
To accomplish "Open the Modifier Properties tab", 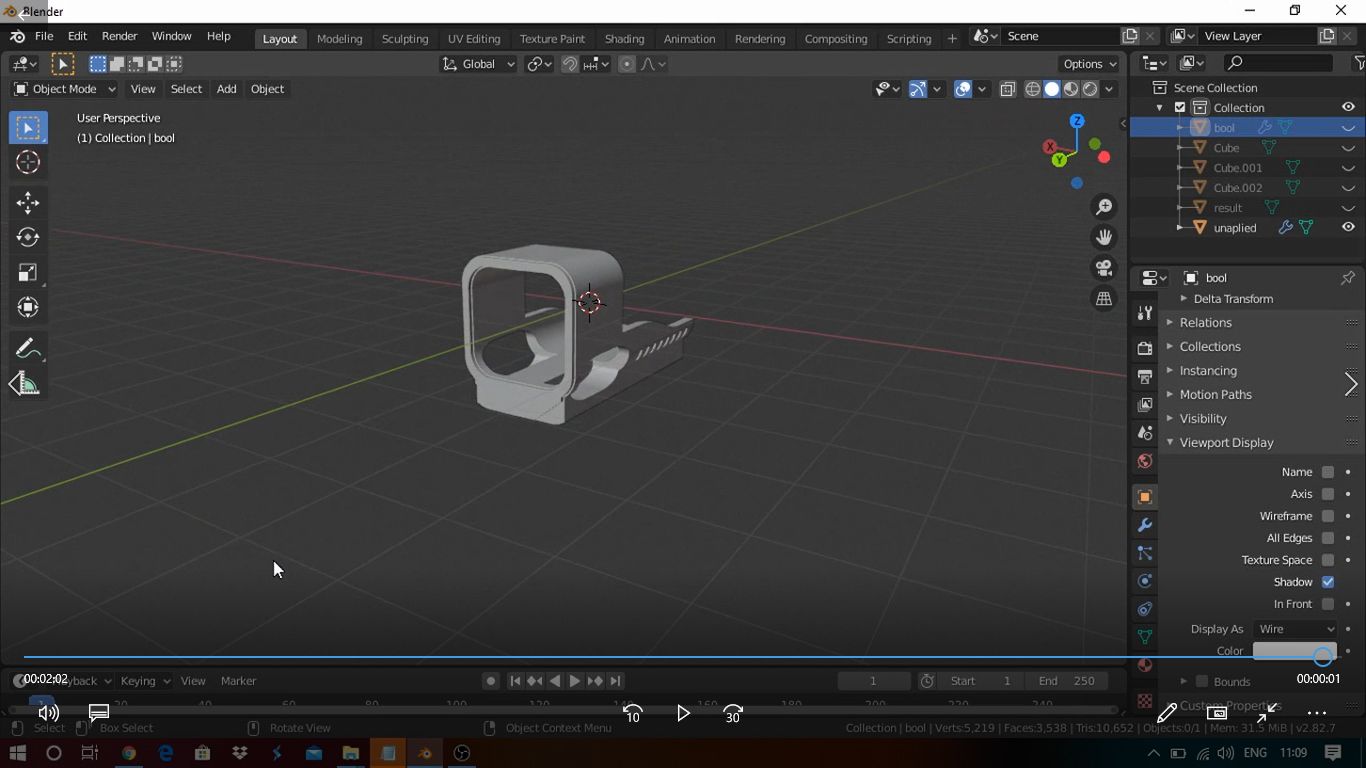I will click(x=1144, y=525).
